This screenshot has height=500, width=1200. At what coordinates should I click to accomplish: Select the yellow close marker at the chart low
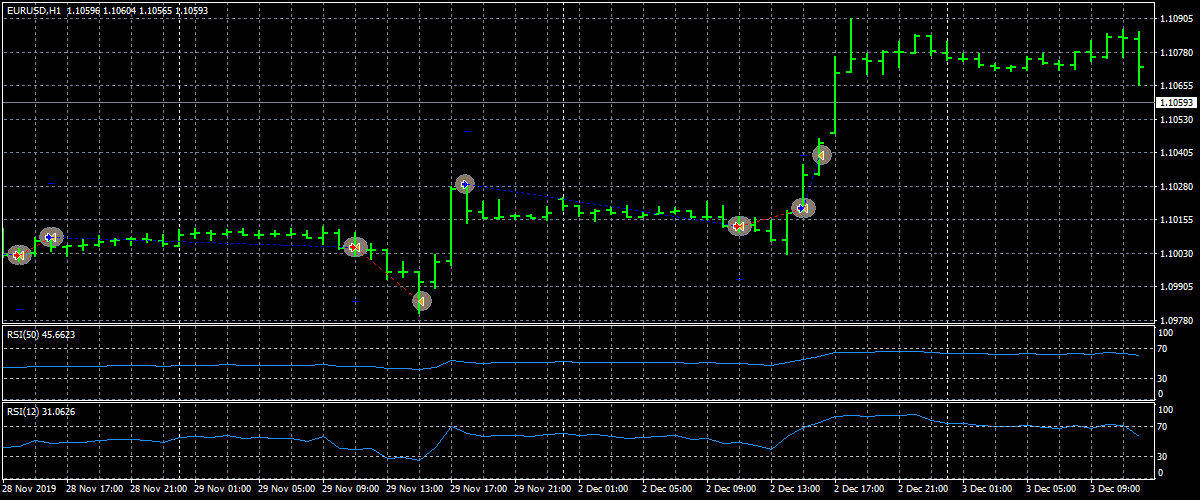pos(422,300)
